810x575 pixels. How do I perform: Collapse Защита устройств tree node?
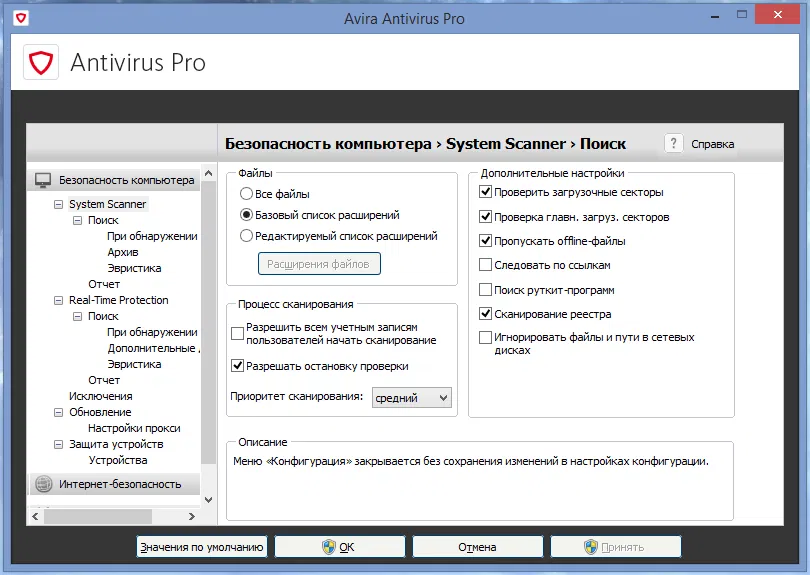pyautogui.click(x=58, y=445)
